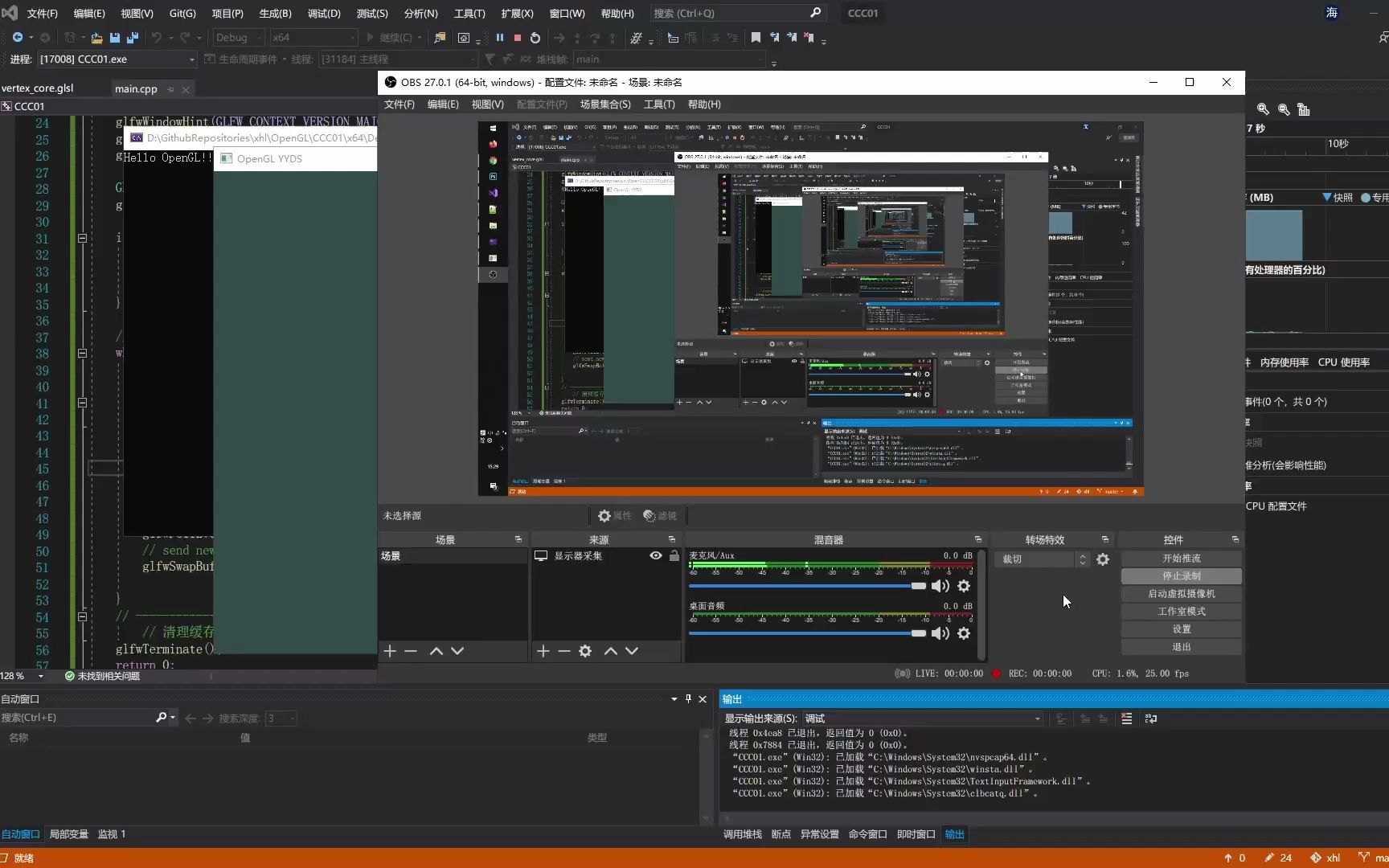Adjust the 麦克风/Aux volume slider
The width and height of the screenshot is (1389, 868).
(x=807, y=586)
